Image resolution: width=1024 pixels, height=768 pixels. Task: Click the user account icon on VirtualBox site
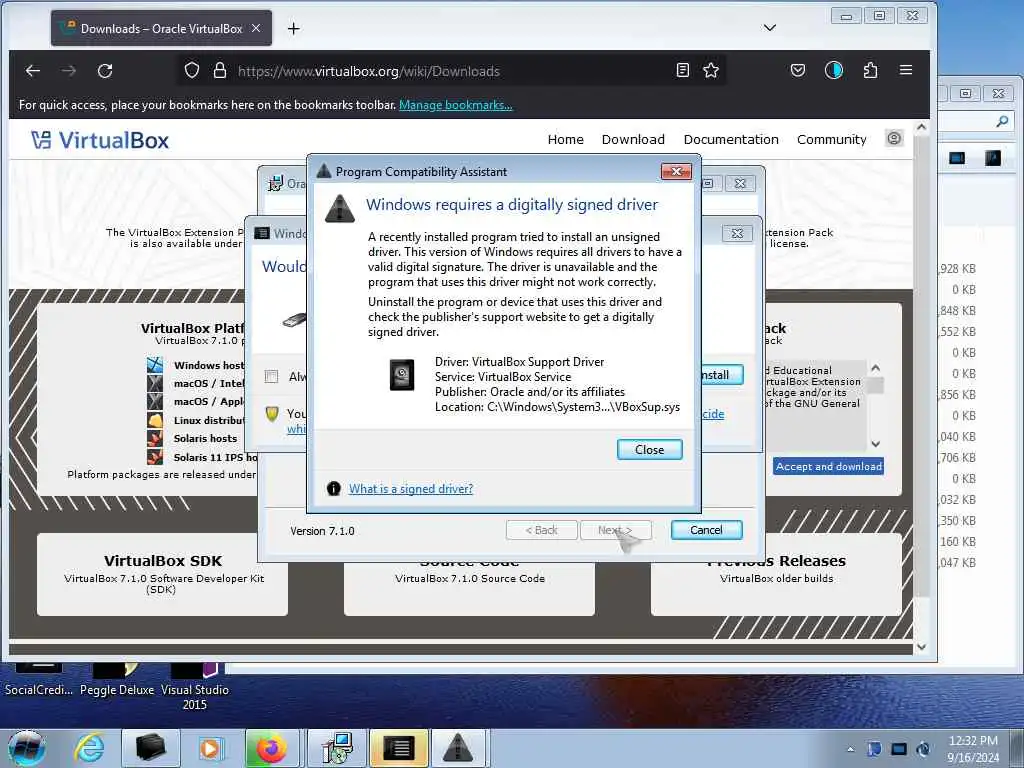click(894, 138)
